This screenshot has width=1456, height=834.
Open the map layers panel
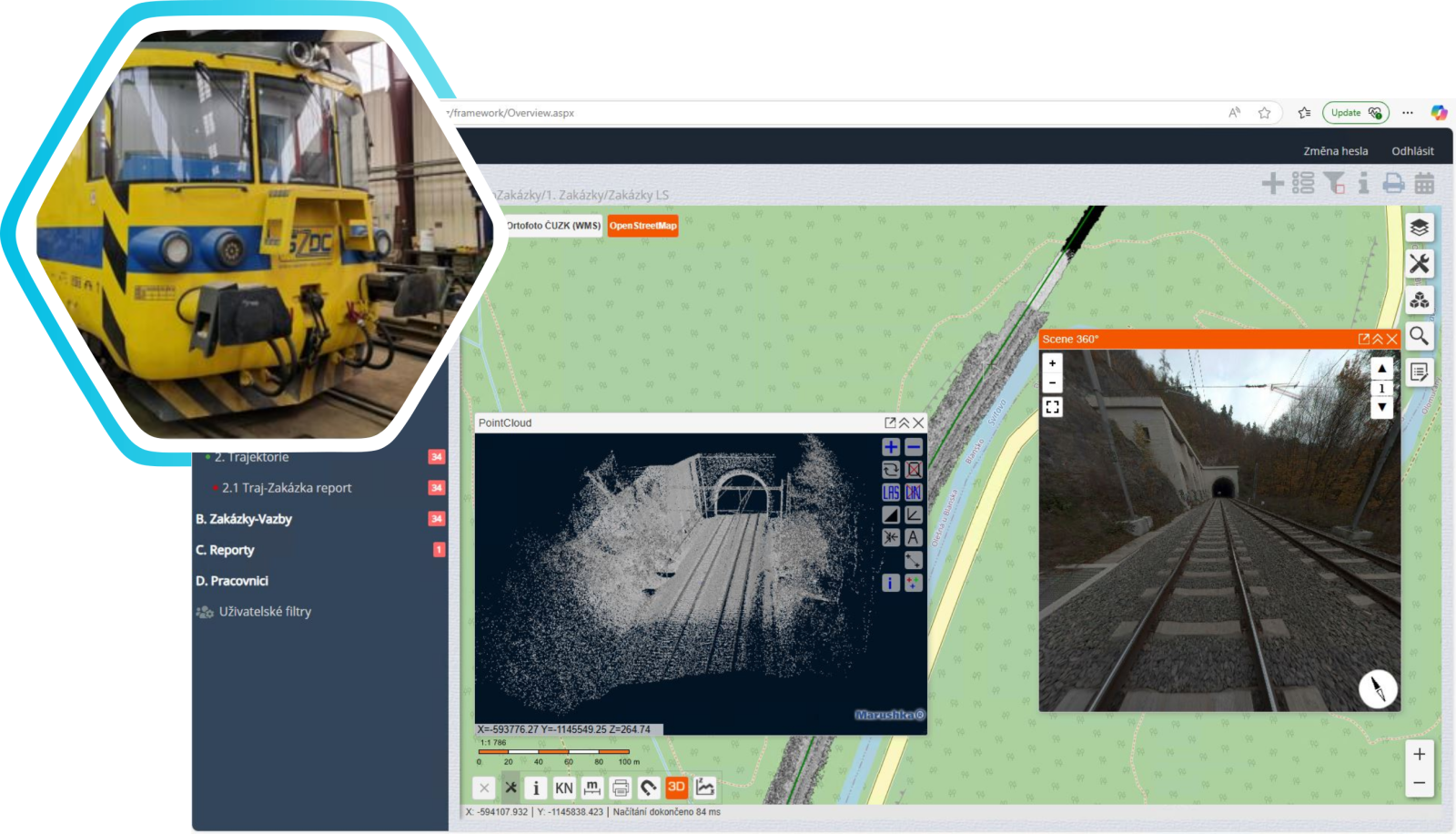1419,228
